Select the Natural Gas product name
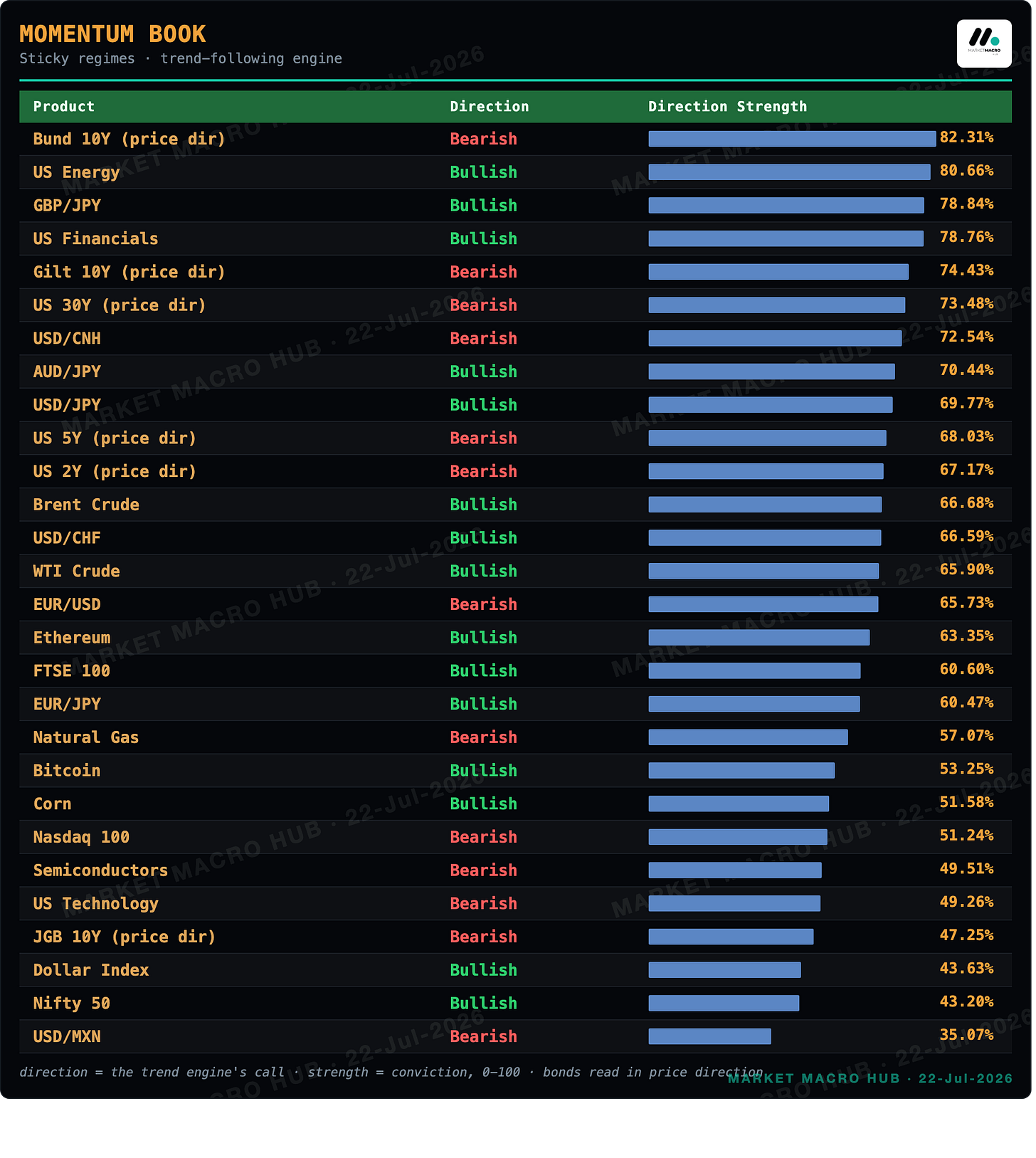The height and width of the screenshot is (1158, 1036). point(86,737)
